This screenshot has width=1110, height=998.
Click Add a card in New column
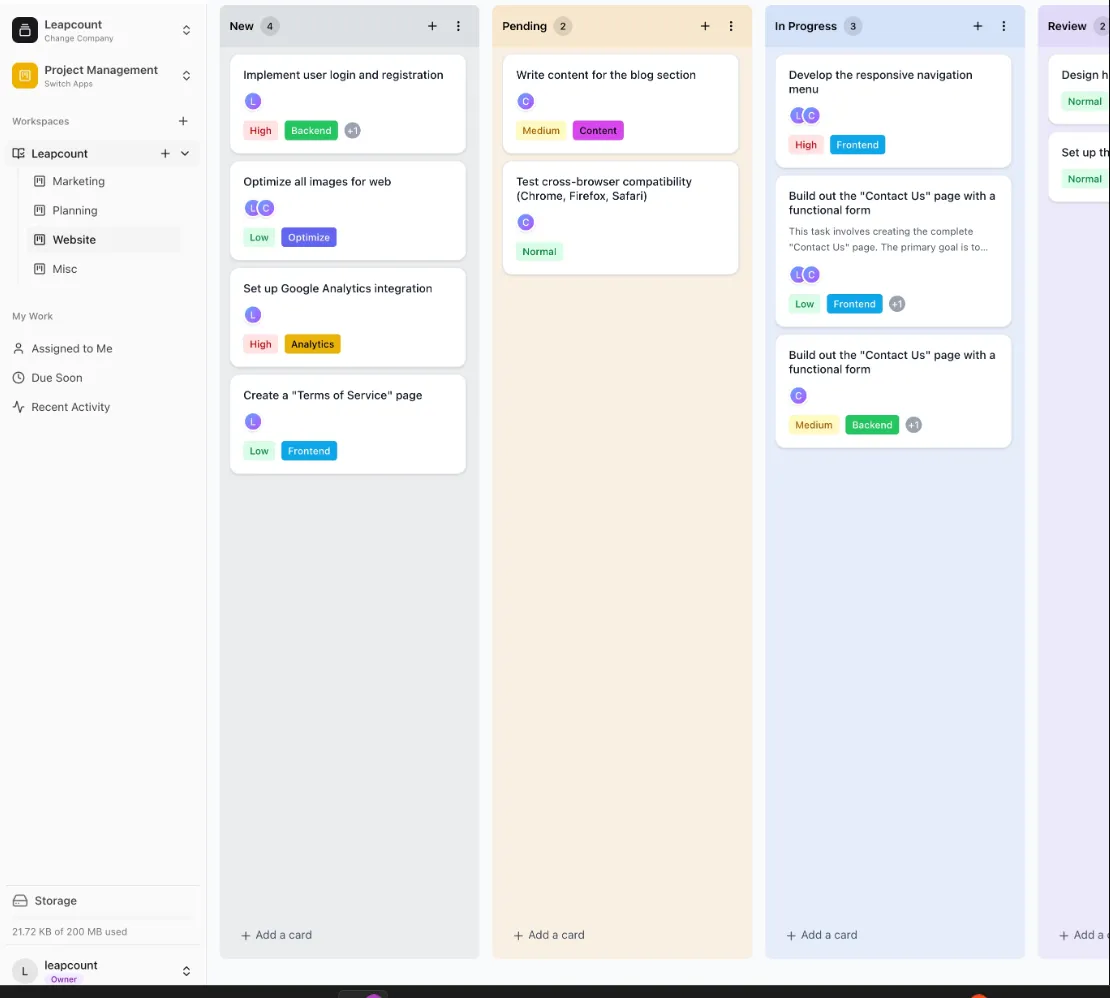[x=277, y=935]
